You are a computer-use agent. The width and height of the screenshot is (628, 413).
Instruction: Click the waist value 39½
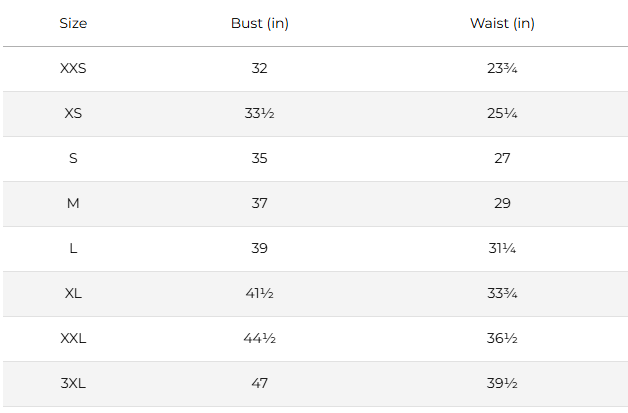point(502,383)
